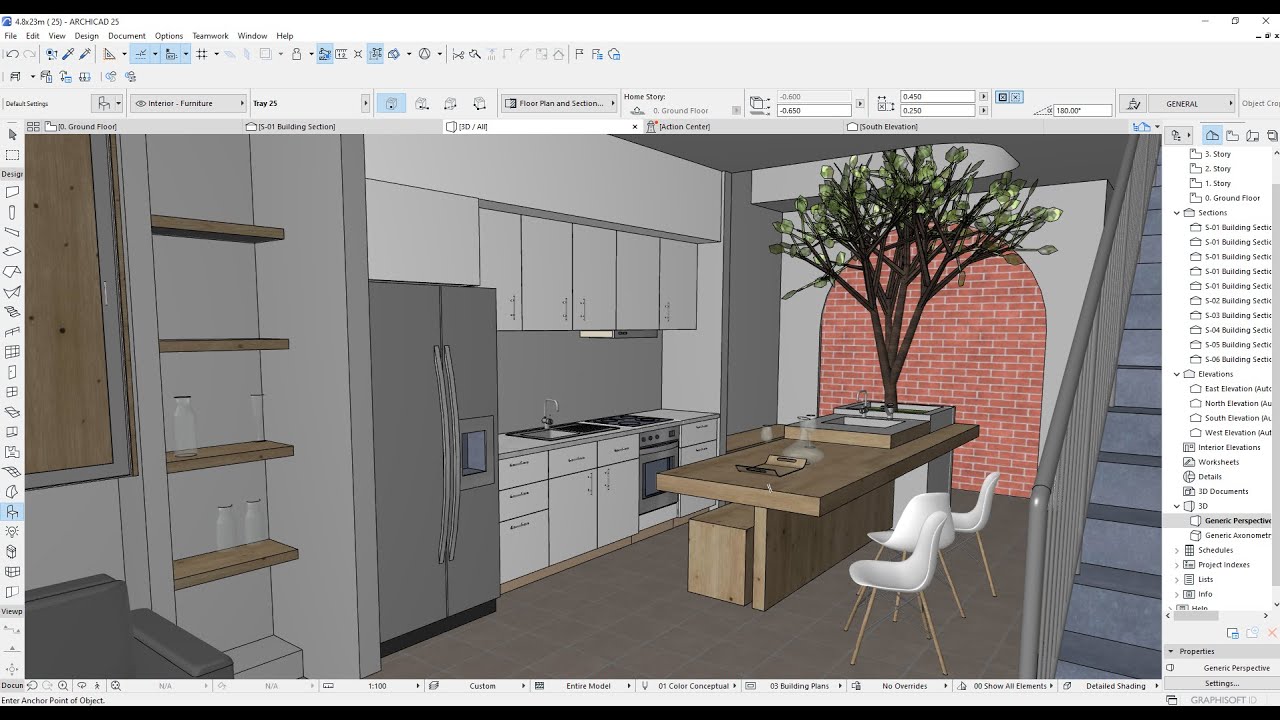The width and height of the screenshot is (1280, 720).
Task: Toggle the fourth 3D geometry method icon
Action: [x=480, y=103]
